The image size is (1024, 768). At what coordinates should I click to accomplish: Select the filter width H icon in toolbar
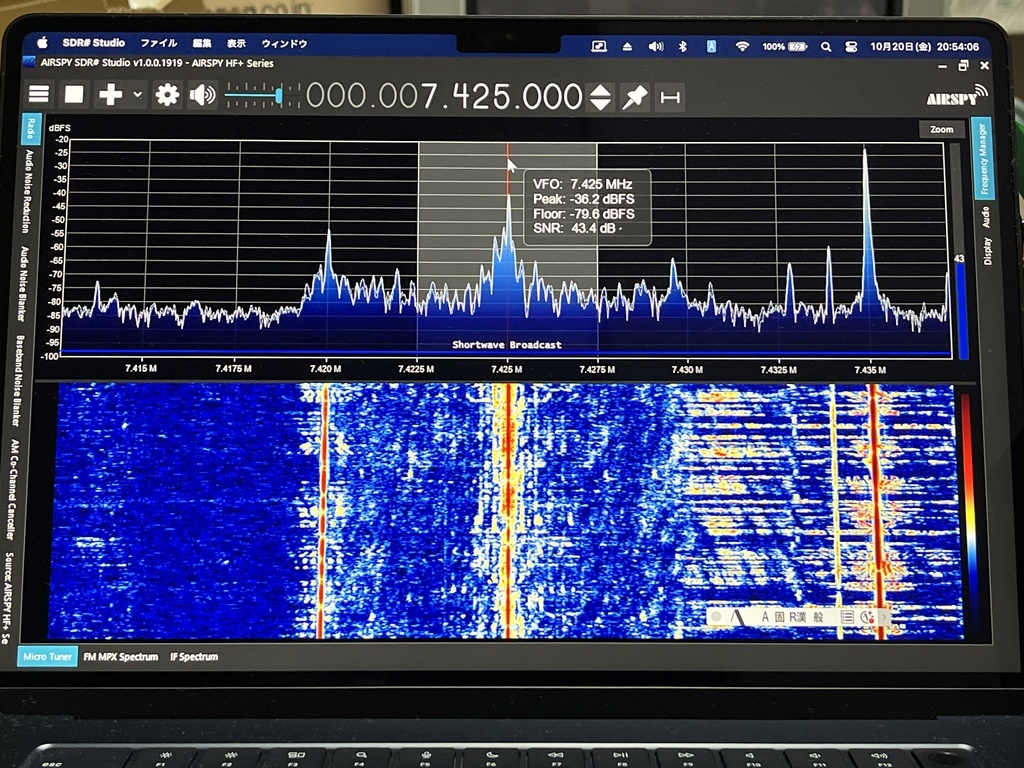click(x=668, y=96)
